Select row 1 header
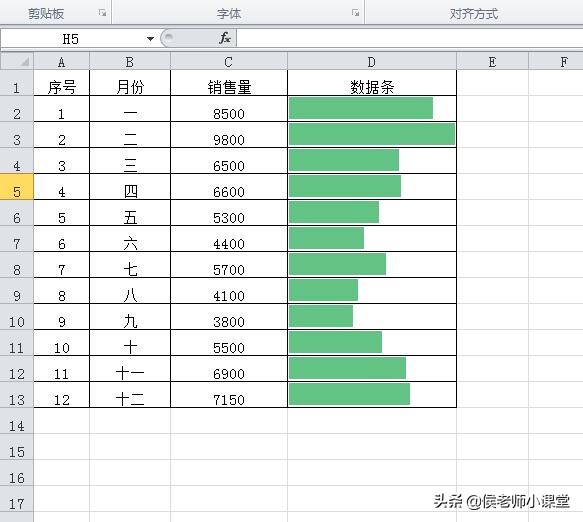The height and width of the screenshot is (522, 583). point(17,83)
